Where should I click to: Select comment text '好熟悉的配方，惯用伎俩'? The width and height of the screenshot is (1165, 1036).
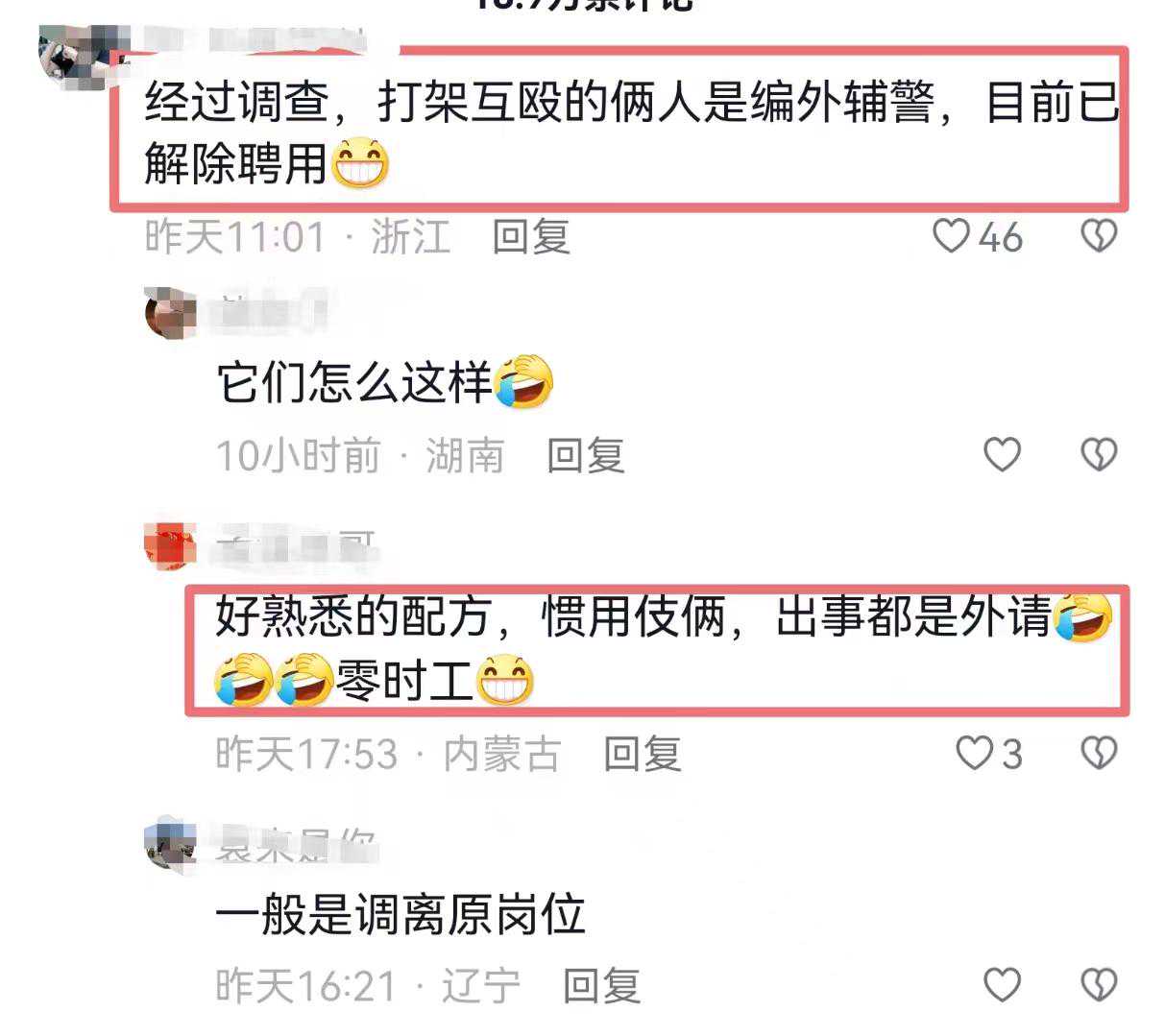pyautogui.click(x=470, y=616)
